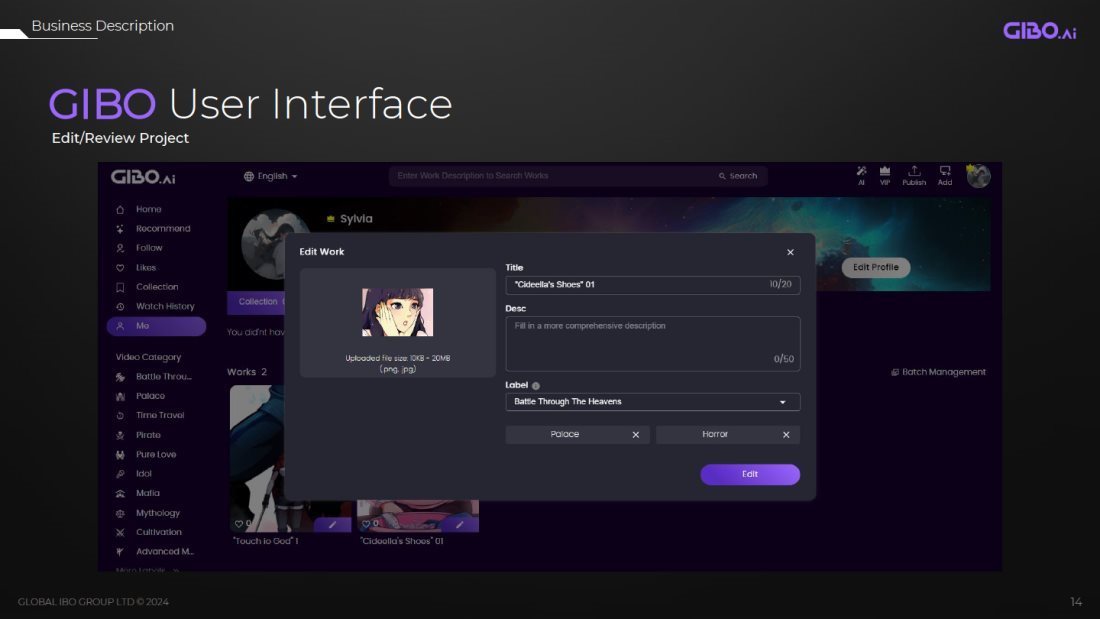The image size is (1100, 619).
Task: Click the purple Edit button
Action: pyautogui.click(x=750, y=474)
